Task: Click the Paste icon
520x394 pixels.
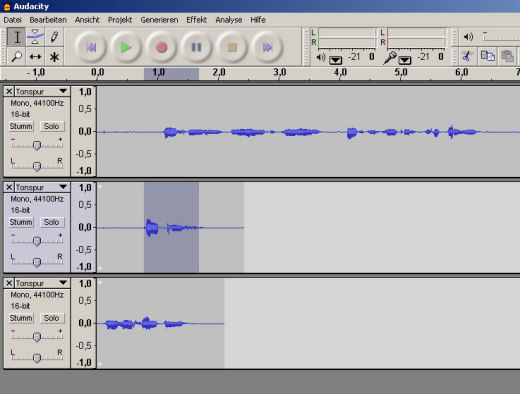Action: (x=507, y=56)
